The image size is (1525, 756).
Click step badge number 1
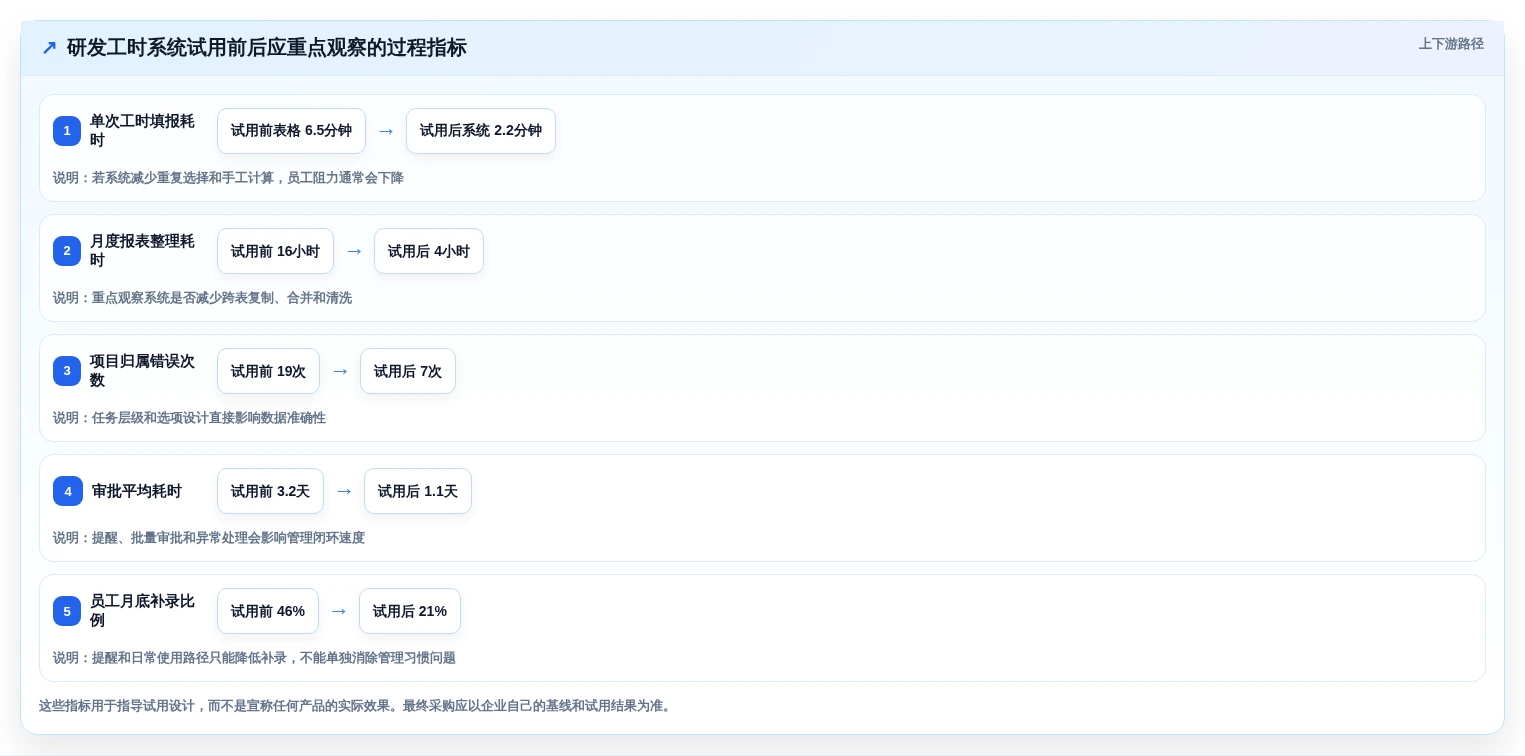[67, 131]
